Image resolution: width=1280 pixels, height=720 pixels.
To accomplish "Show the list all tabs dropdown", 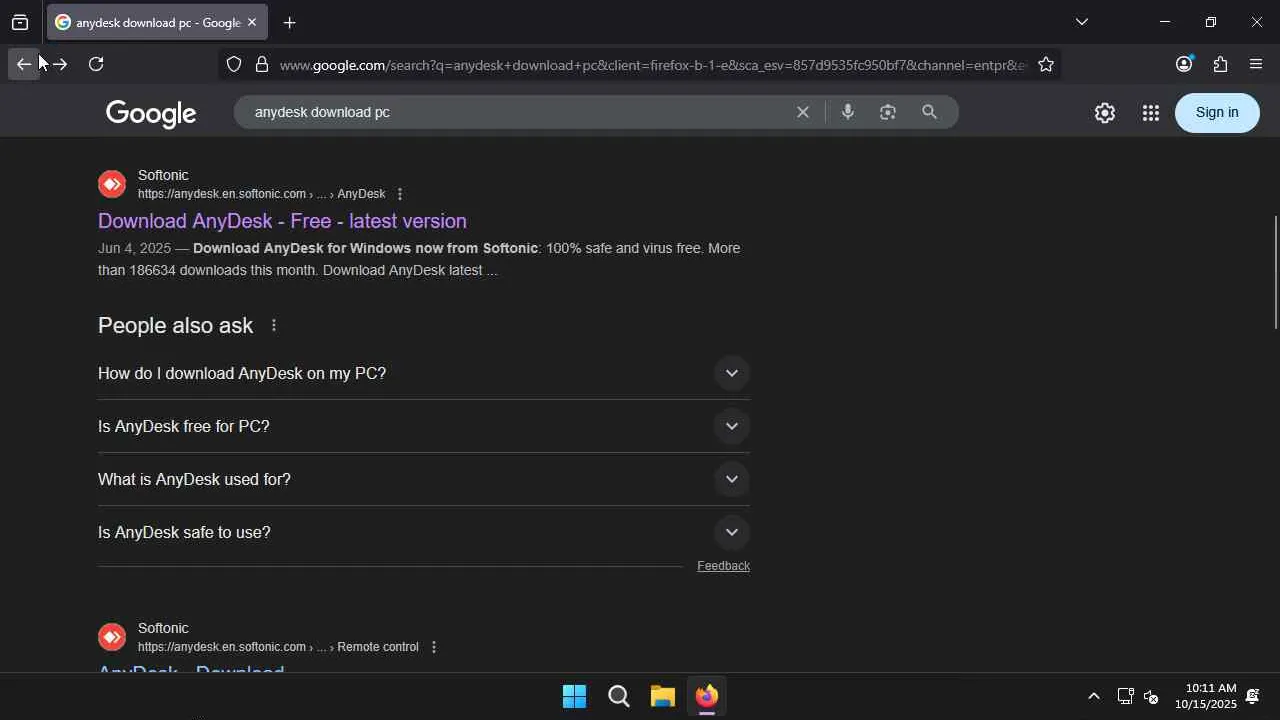I will click(1082, 22).
